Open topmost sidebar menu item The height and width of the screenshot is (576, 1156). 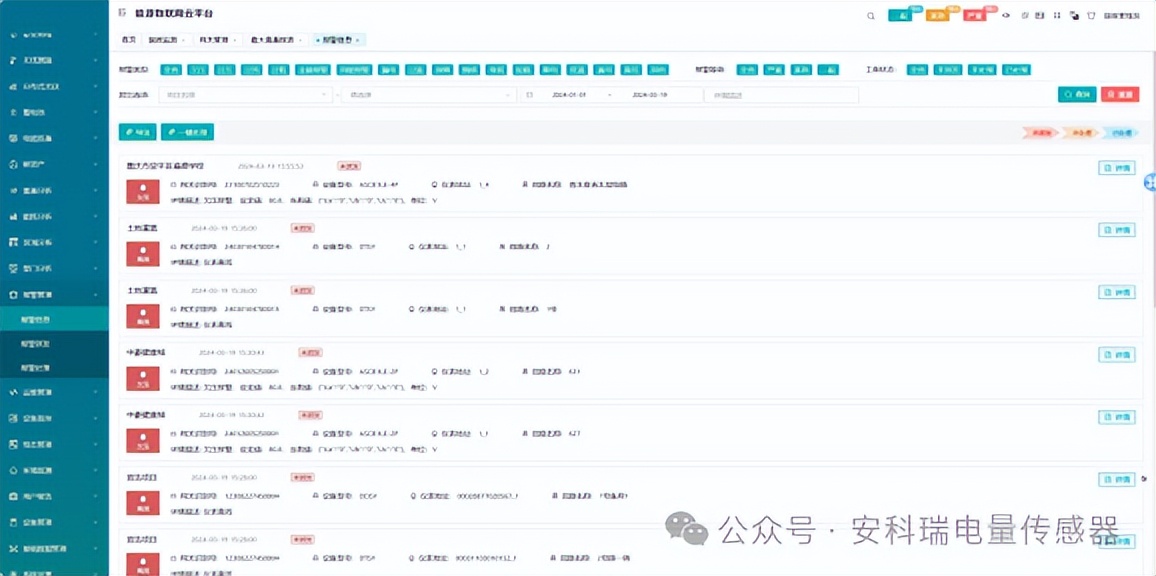pos(55,34)
